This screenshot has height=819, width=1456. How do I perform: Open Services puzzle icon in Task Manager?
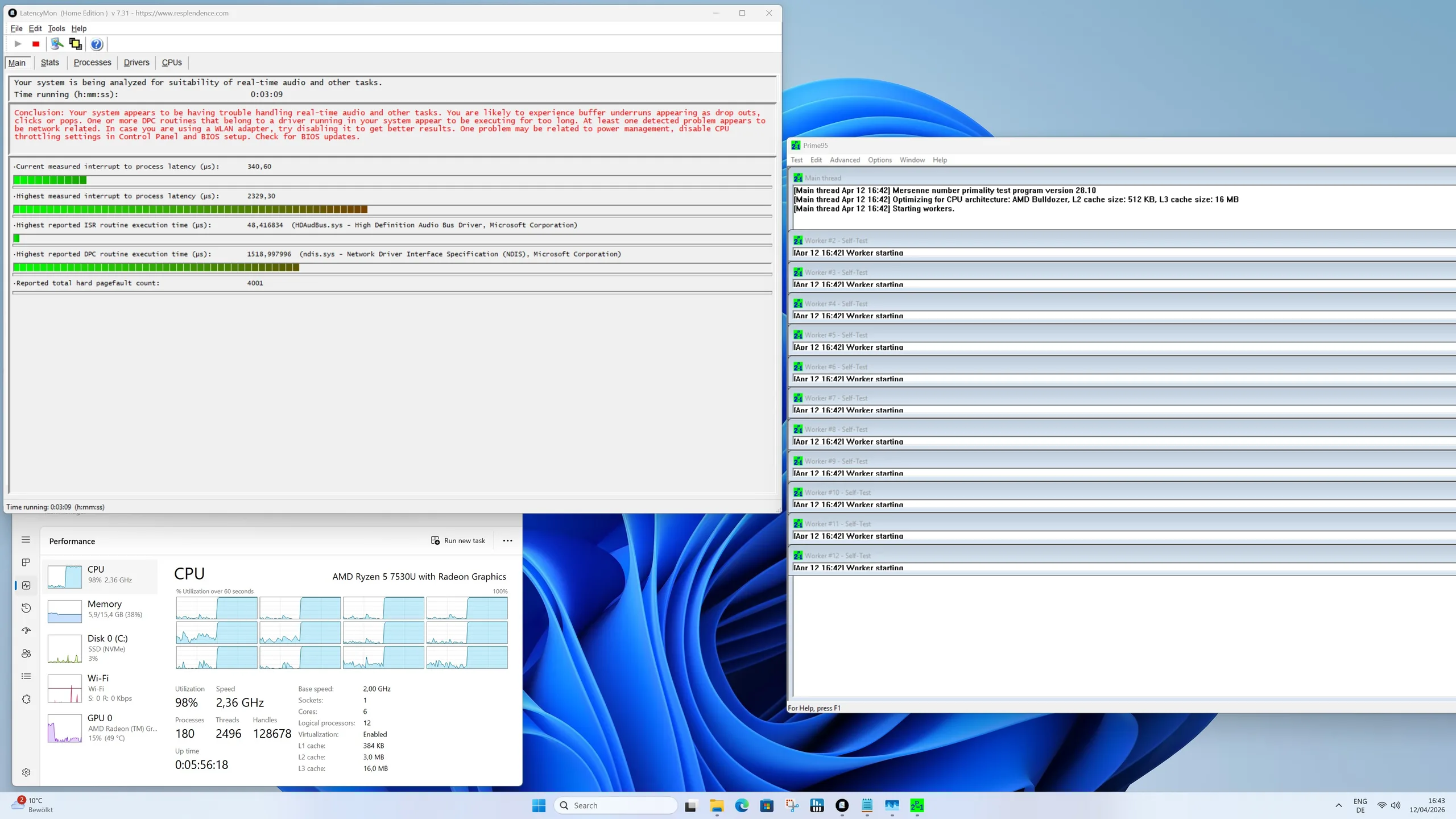point(26,699)
